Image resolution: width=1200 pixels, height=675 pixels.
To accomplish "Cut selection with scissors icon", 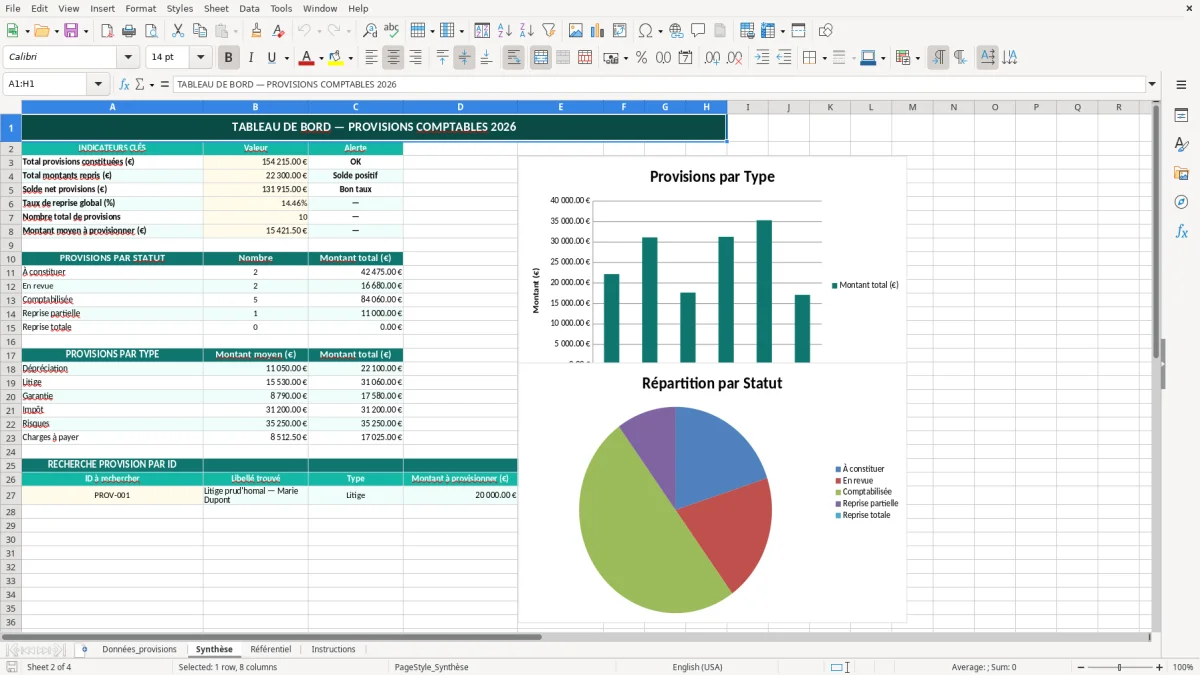I will click(x=177, y=31).
